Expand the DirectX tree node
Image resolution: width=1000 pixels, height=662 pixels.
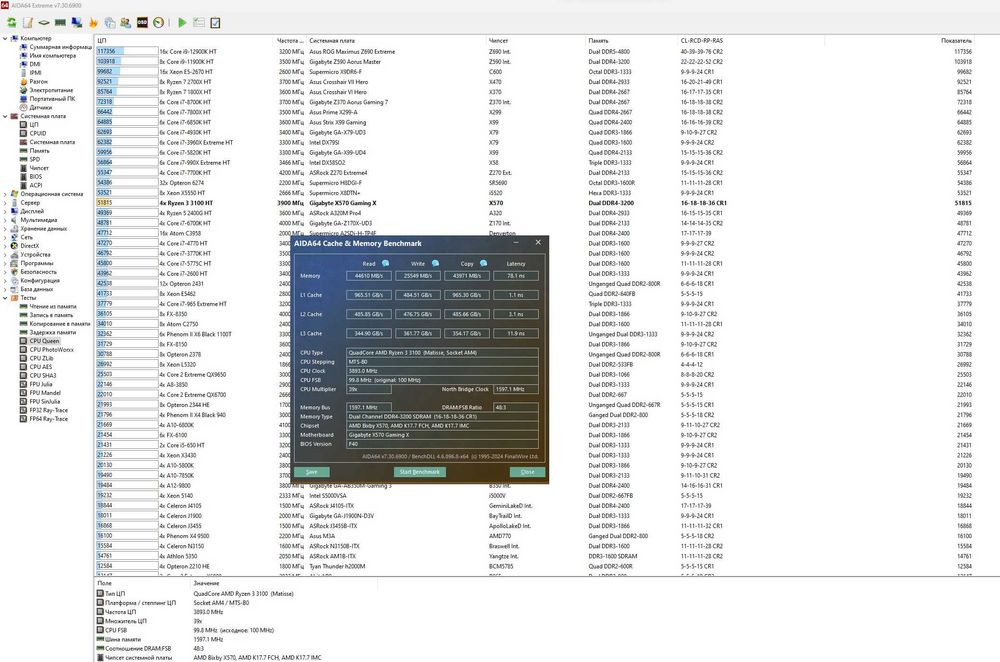click(x=5, y=246)
